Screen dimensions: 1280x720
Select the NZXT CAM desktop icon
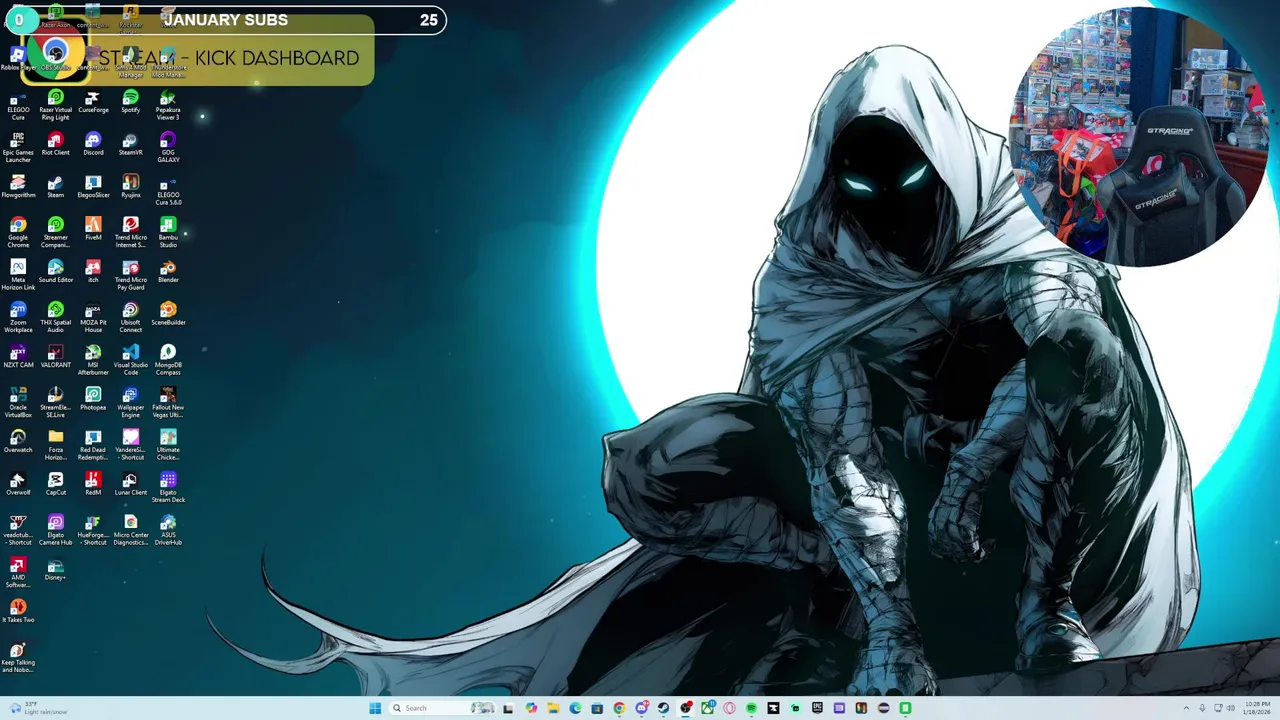tap(18, 357)
